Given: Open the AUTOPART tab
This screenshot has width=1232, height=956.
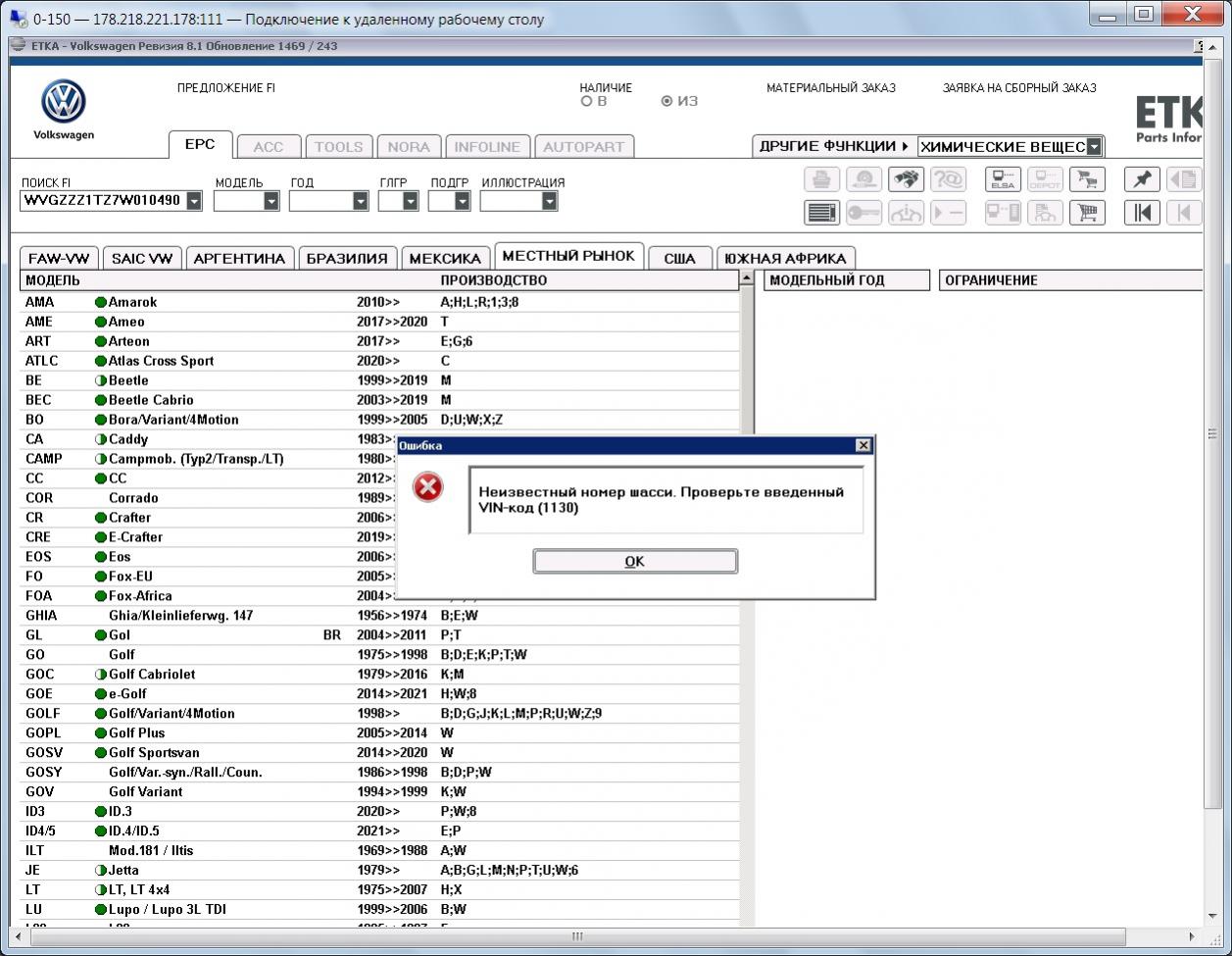Looking at the screenshot, I should tap(583, 147).
